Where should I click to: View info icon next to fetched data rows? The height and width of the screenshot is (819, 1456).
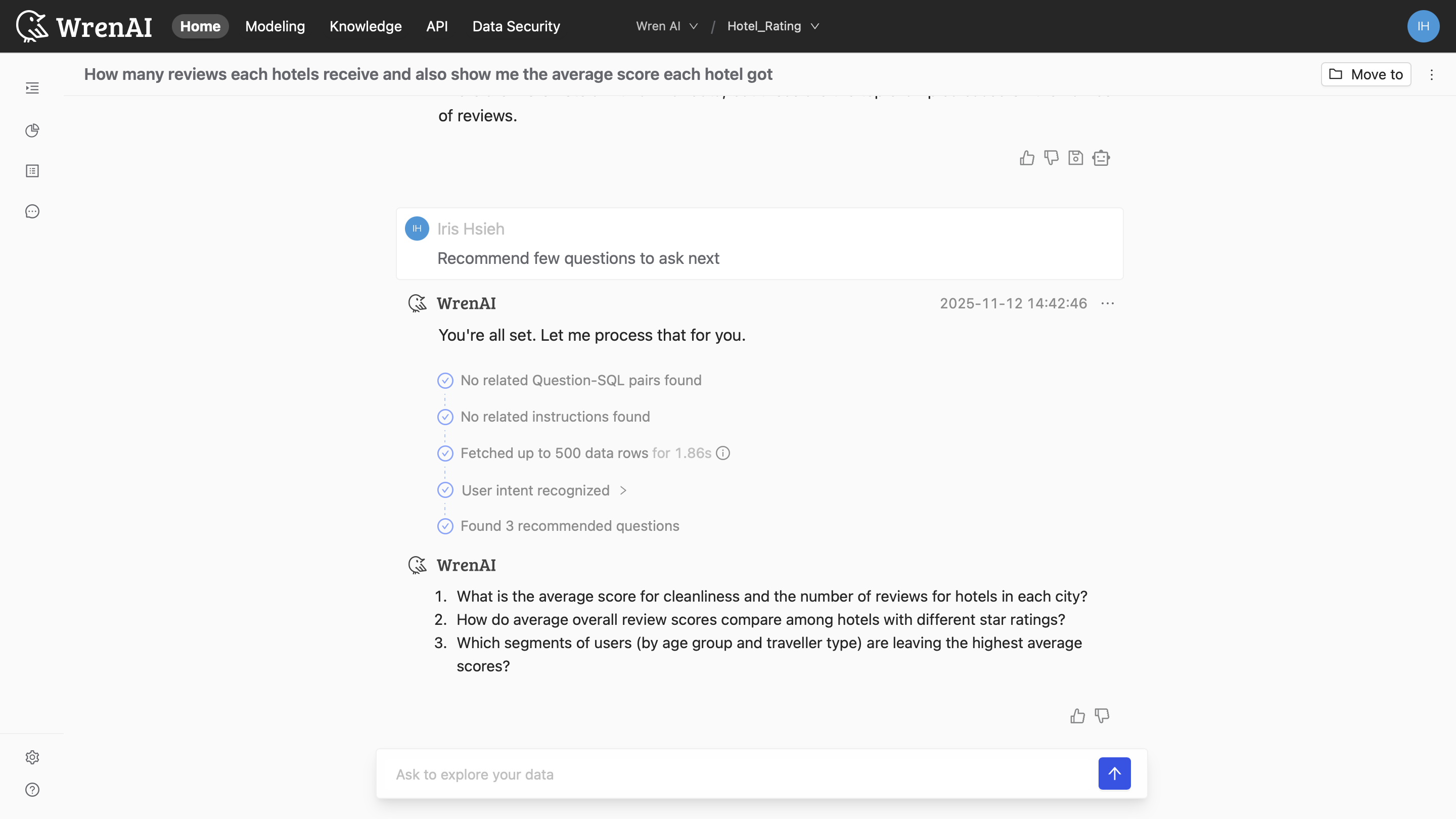pos(723,453)
